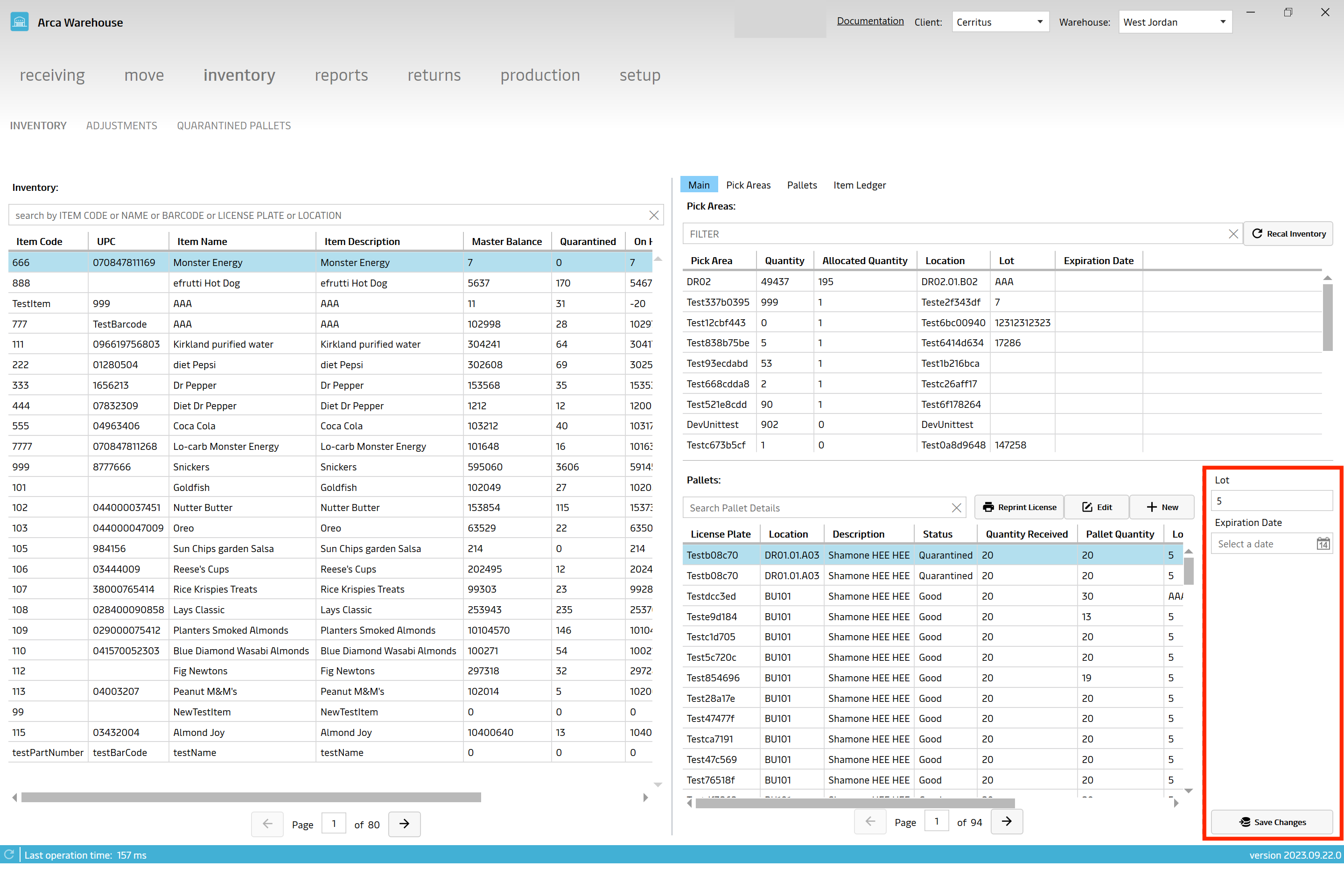Screen dimensions: 1344x896
Task: Click the Edit pallet button
Action: click(1097, 507)
